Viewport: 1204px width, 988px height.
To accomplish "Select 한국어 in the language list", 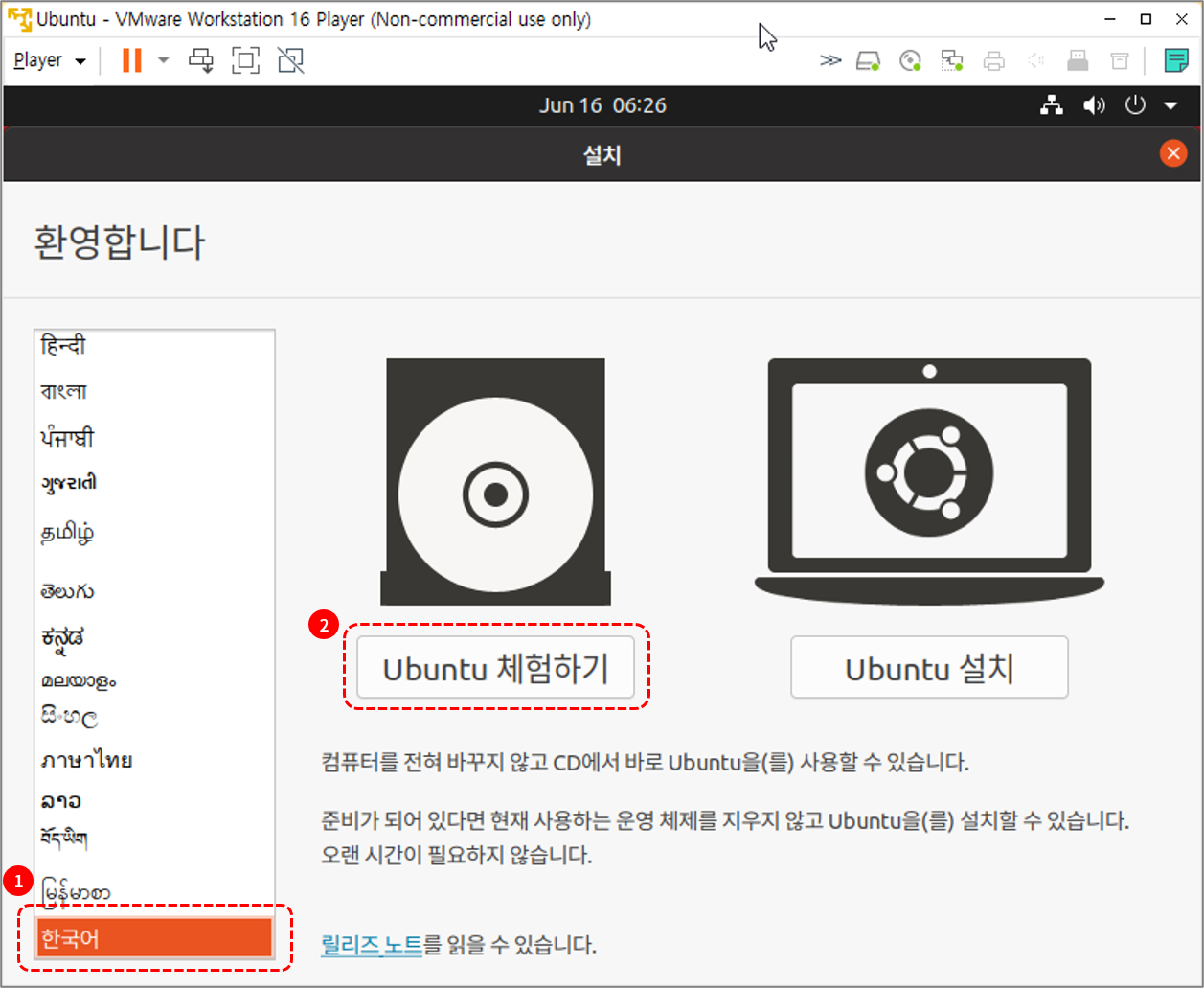I will tap(155, 938).
